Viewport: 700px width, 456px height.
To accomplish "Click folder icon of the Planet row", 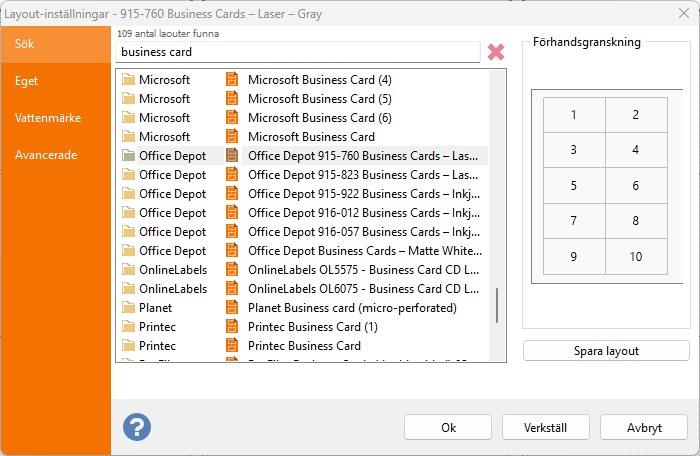I will point(129,307).
